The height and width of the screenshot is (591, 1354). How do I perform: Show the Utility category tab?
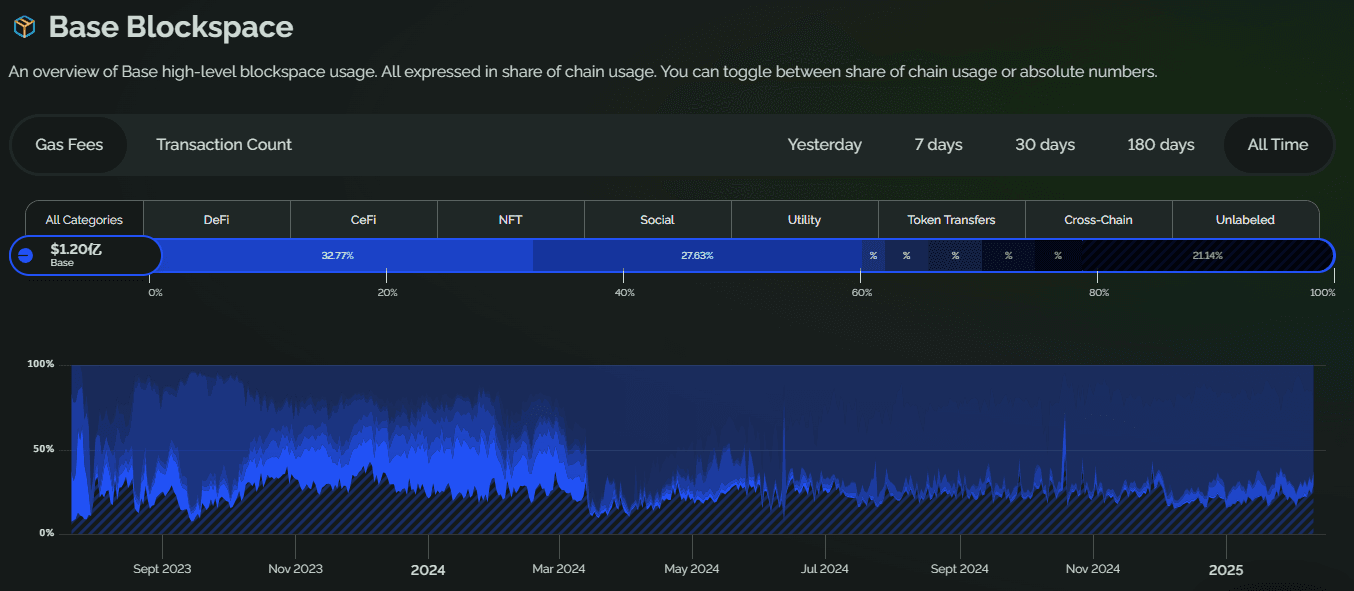(x=804, y=220)
